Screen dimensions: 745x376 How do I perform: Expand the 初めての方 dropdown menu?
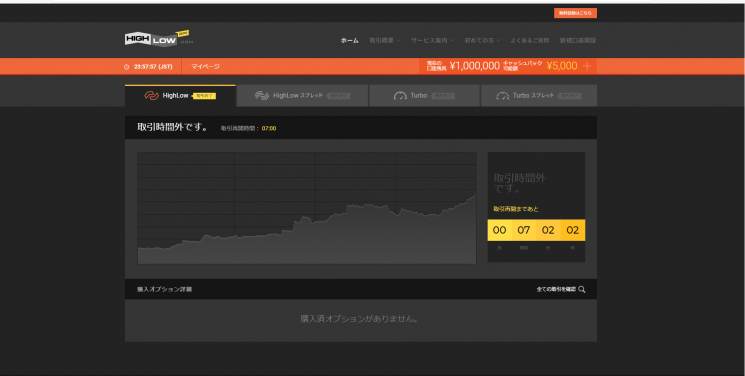coord(482,40)
